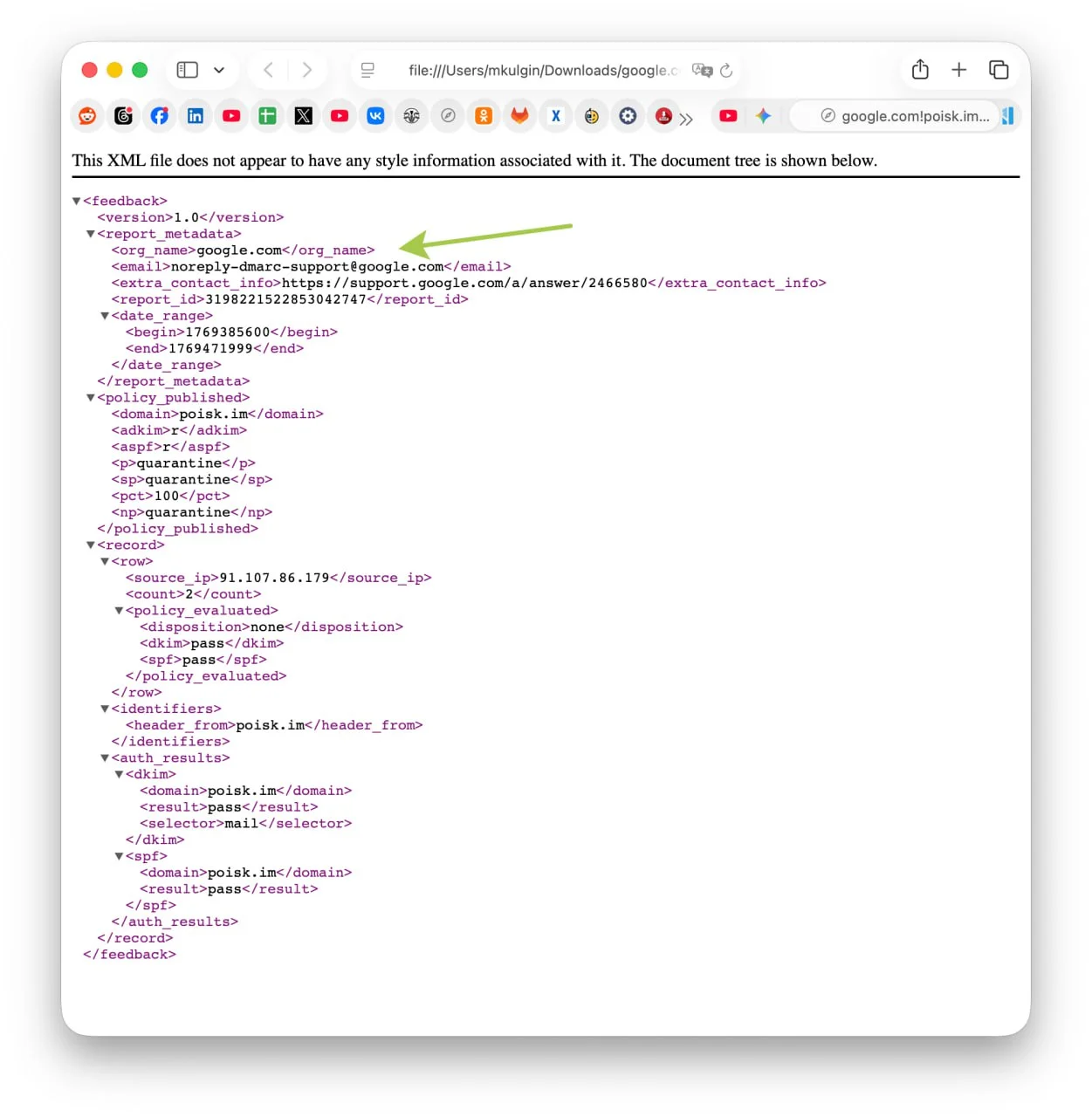Toggle the Safari sidebar

(188, 70)
